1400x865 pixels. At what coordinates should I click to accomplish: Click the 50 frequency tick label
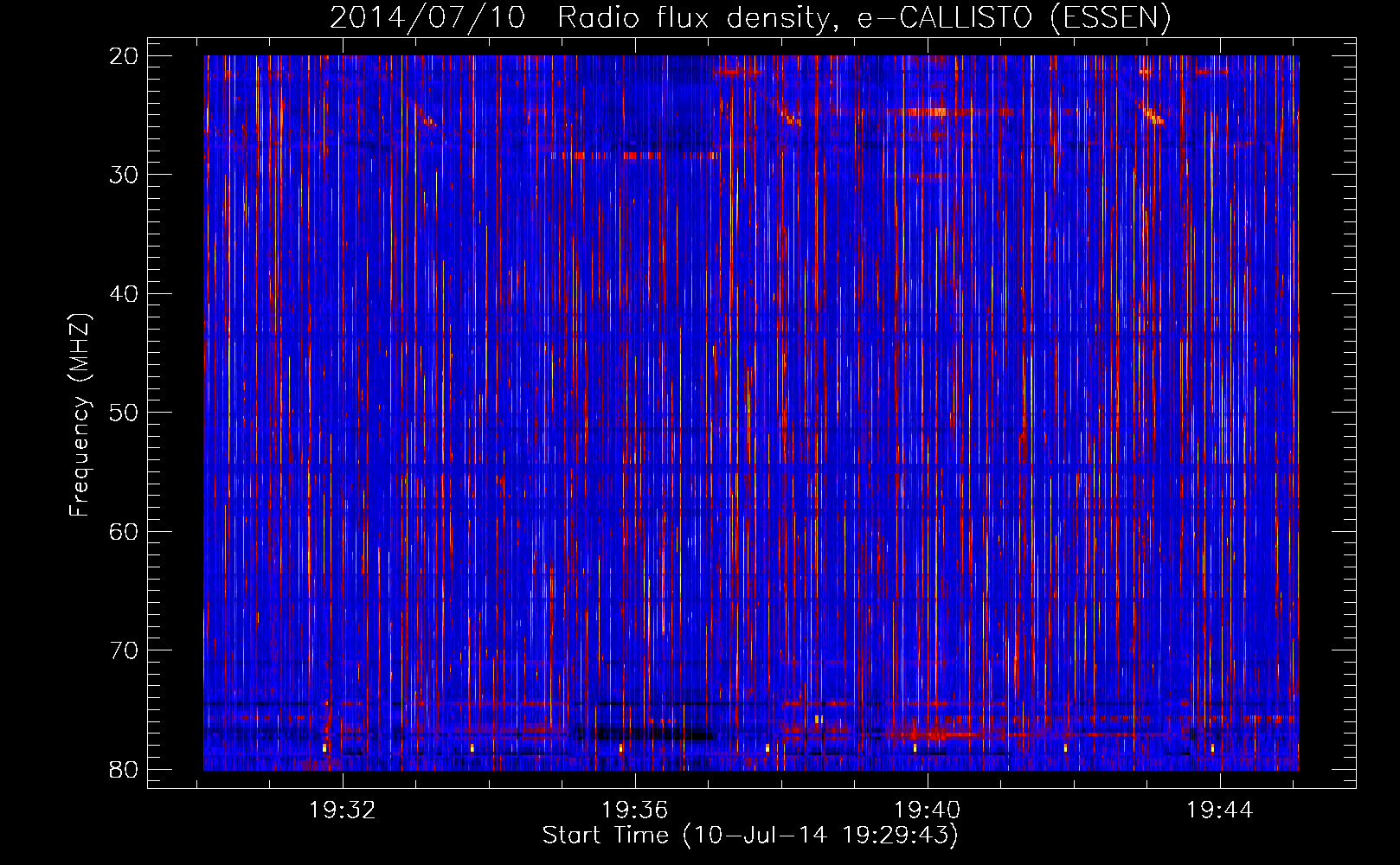tap(124, 413)
